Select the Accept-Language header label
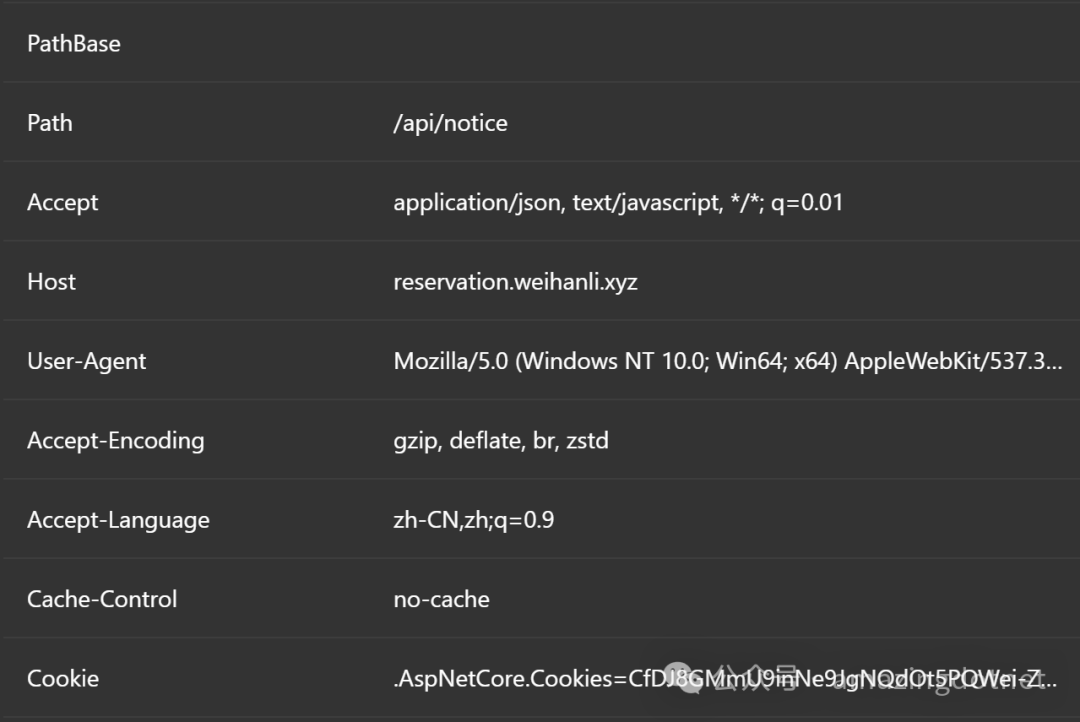Image resolution: width=1080 pixels, height=722 pixels. click(x=118, y=520)
